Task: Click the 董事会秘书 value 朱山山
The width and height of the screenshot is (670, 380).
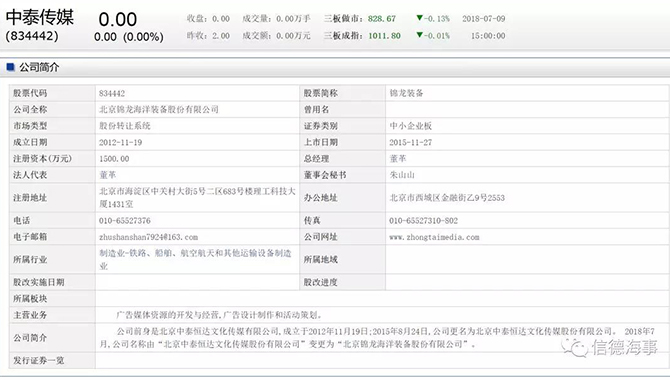Action: coord(402,175)
